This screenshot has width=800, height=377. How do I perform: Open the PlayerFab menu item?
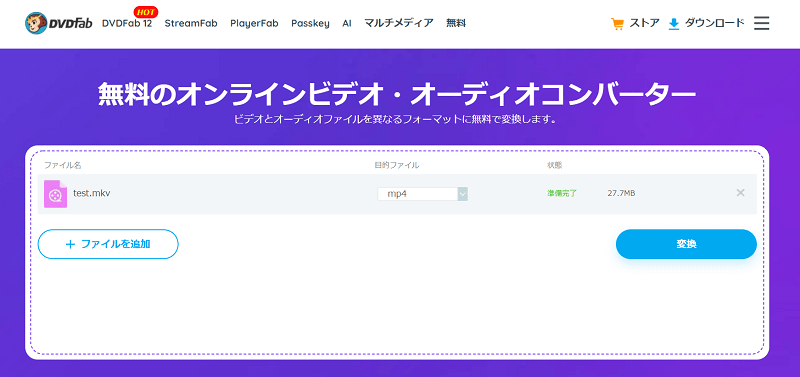[x=254, y=23]
